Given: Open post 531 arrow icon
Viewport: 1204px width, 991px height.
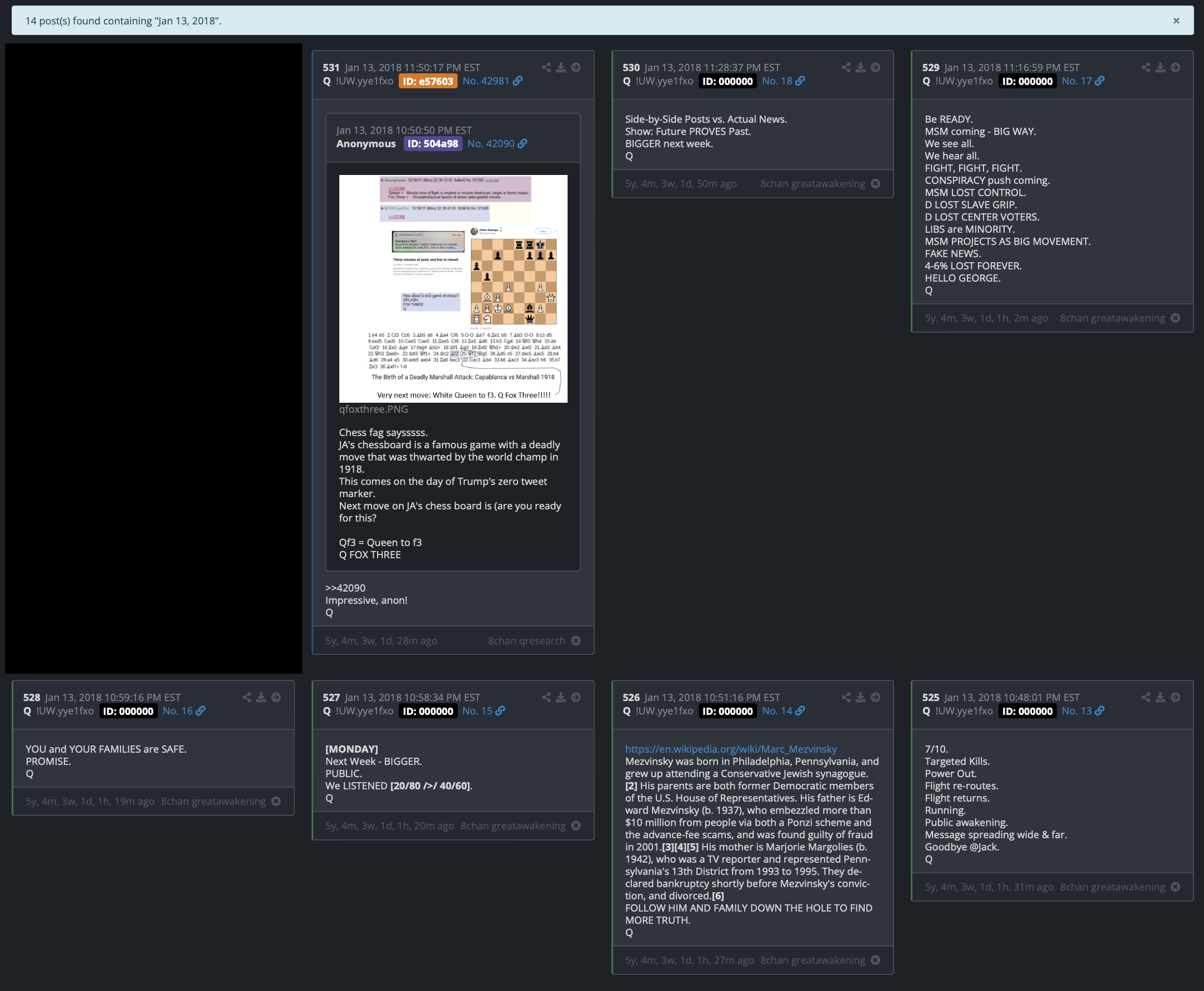Looking at the screenshot, I should coord(576,67).
